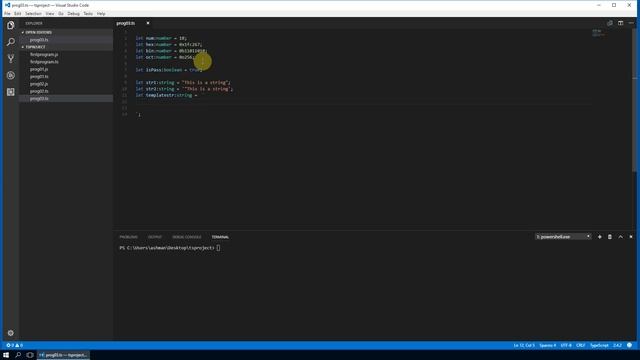This screenshot has height=360, width=640.
Task: Click the editor vertical scrollbar
Action: [x=634, y=100]
